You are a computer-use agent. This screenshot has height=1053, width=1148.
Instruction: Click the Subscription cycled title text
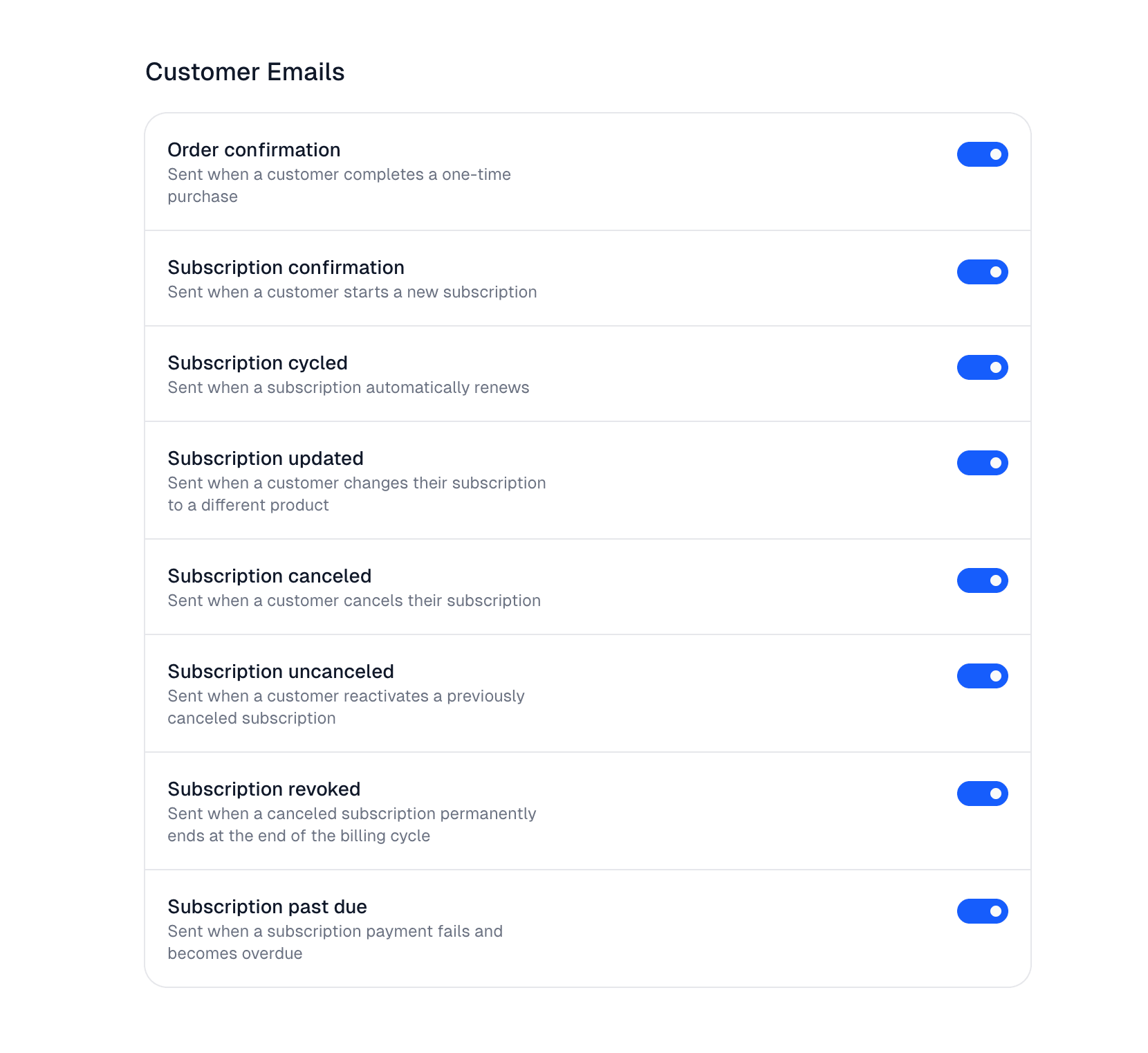click(257, 363)
